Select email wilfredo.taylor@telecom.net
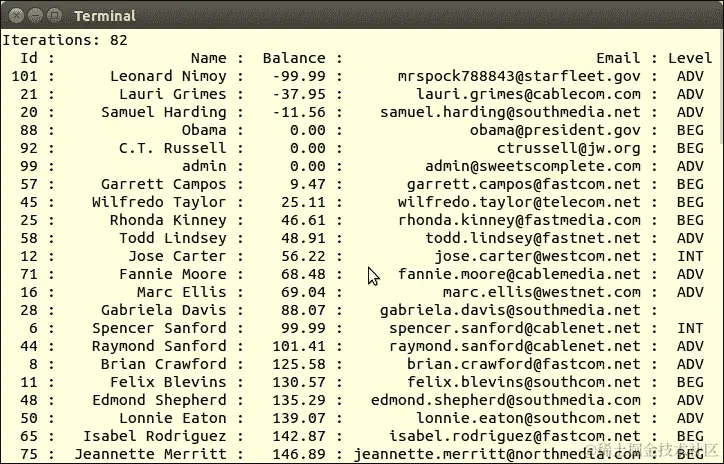This screenshot has height=464, width=724. (x=519, y=202)
